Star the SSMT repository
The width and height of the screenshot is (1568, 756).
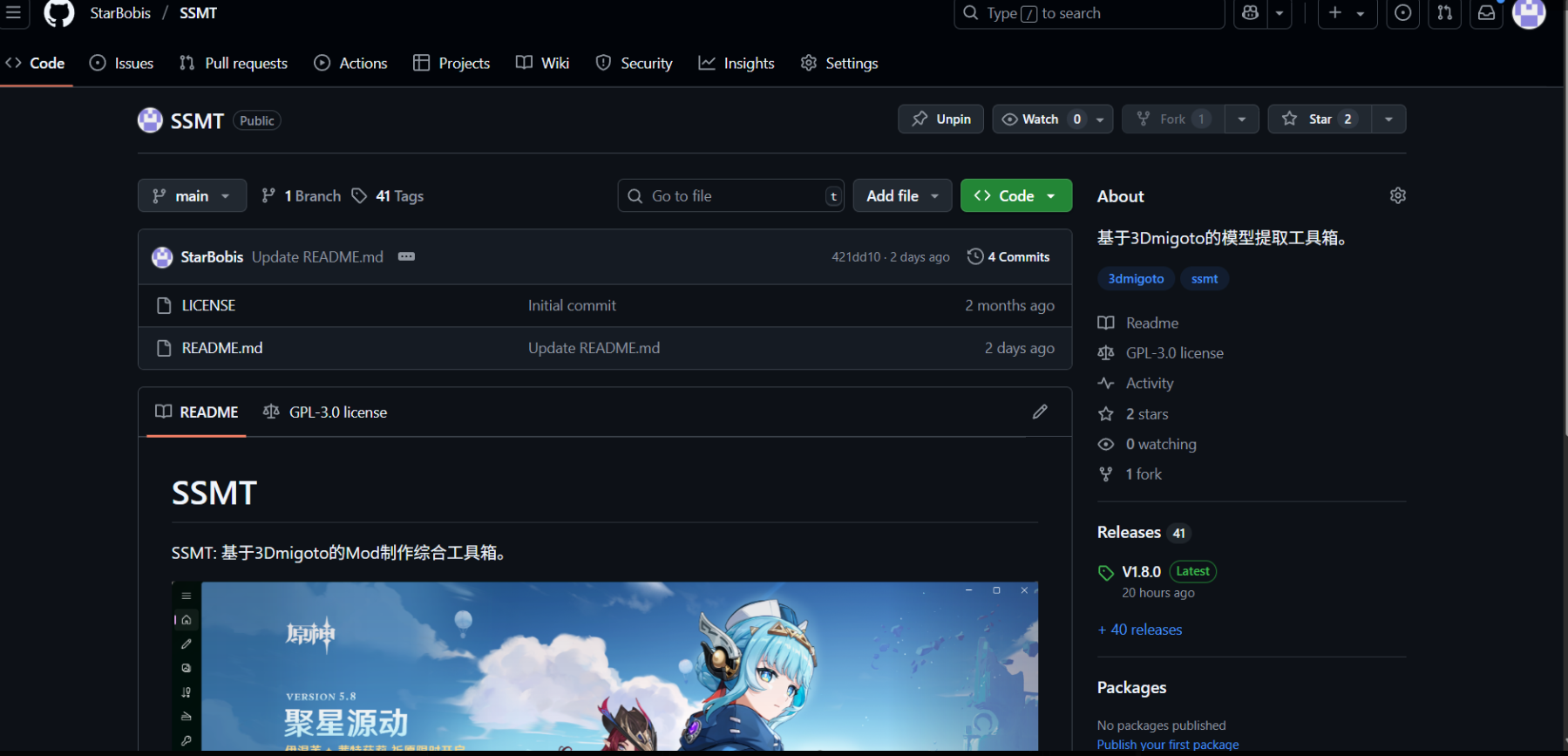pos(1319,119)
